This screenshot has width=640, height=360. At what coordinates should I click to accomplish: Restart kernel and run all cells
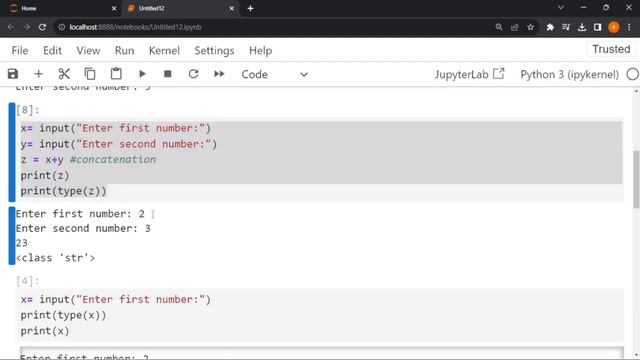(x=219, y=74)
